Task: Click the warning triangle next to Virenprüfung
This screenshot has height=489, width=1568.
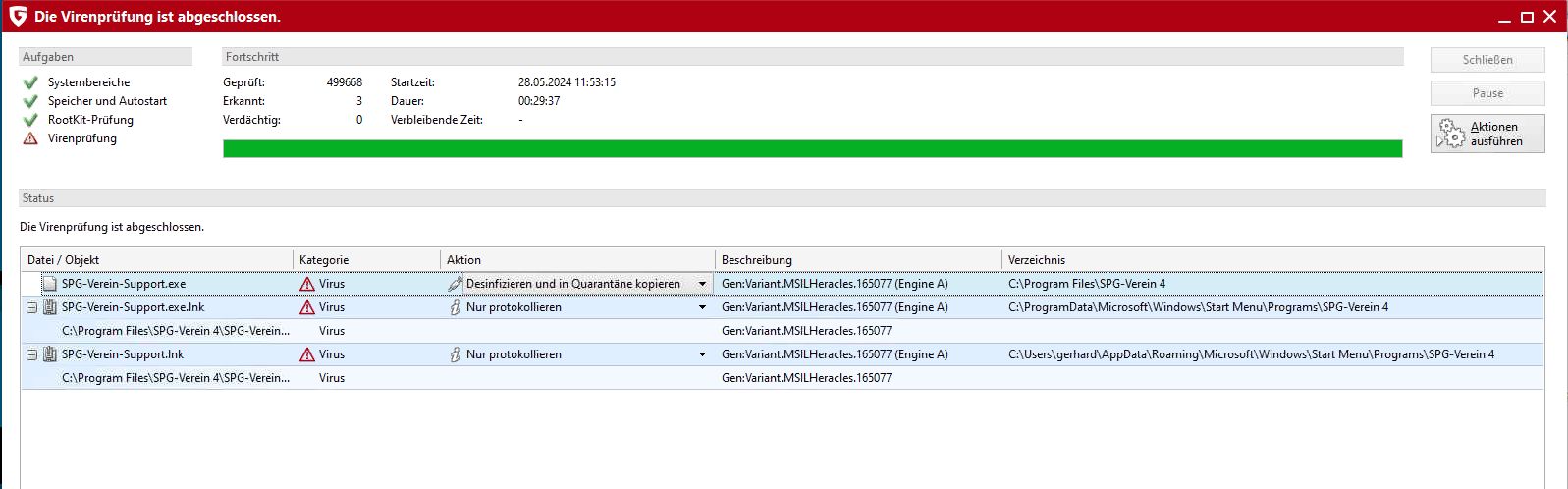Action: pos(30,138)
